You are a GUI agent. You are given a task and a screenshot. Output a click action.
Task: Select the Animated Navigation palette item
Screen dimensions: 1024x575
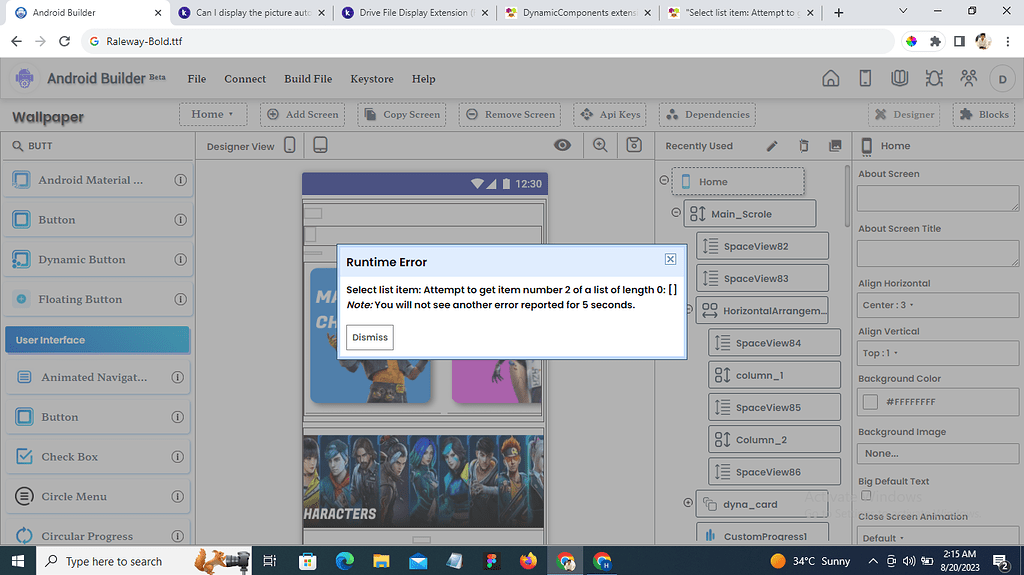tap(98, 378)
